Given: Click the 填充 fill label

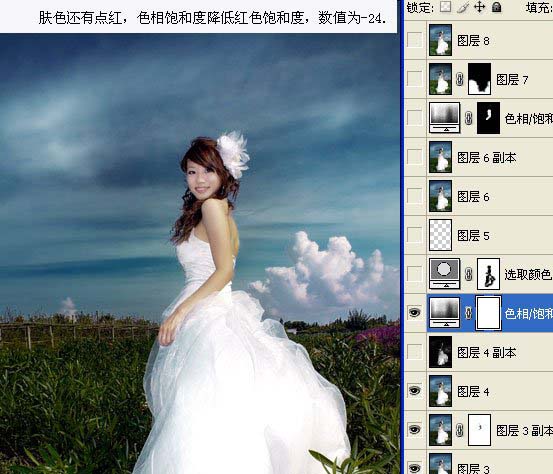Looking at the screenshot, I should [x=539, y=7].
